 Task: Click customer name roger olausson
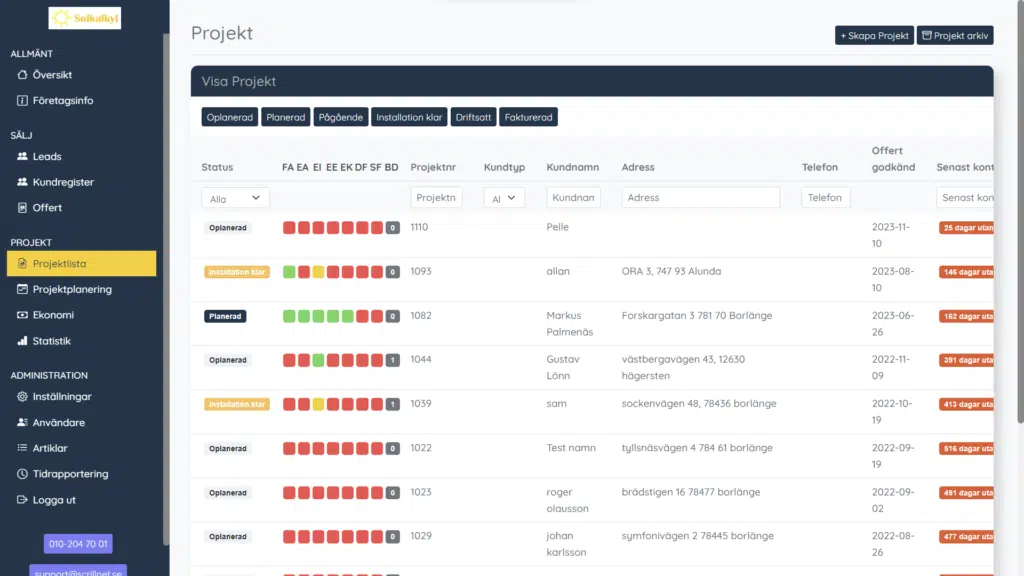568,500
